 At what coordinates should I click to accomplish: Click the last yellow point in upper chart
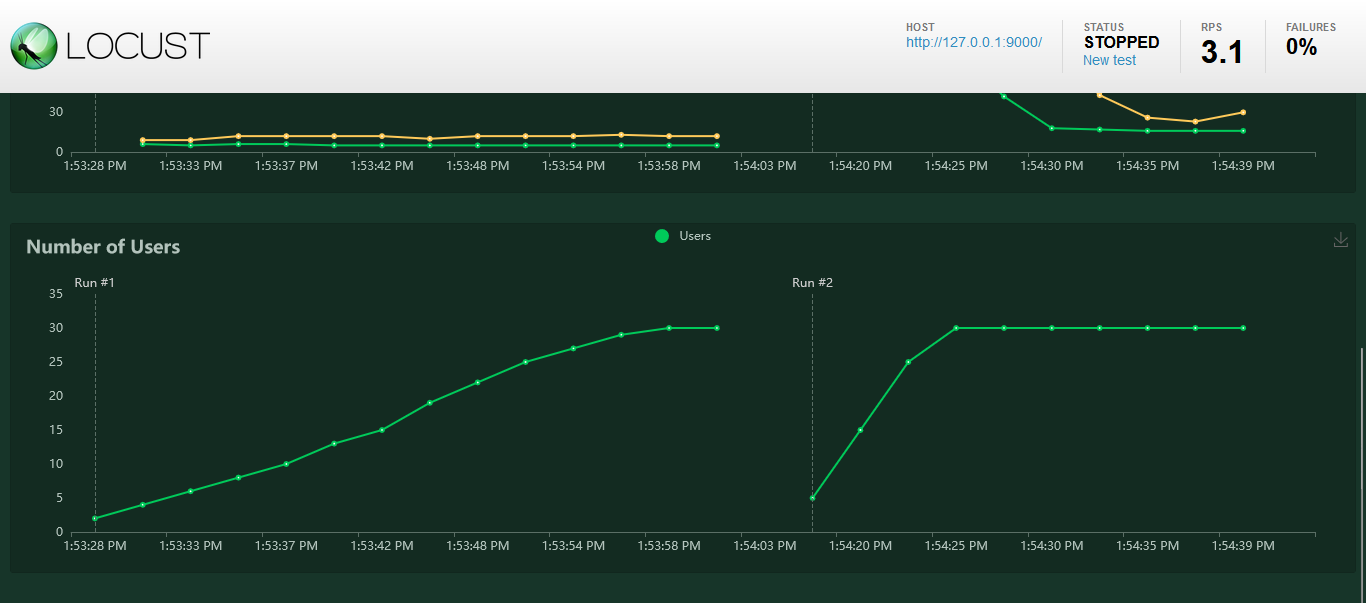[x=1243, y=112]
